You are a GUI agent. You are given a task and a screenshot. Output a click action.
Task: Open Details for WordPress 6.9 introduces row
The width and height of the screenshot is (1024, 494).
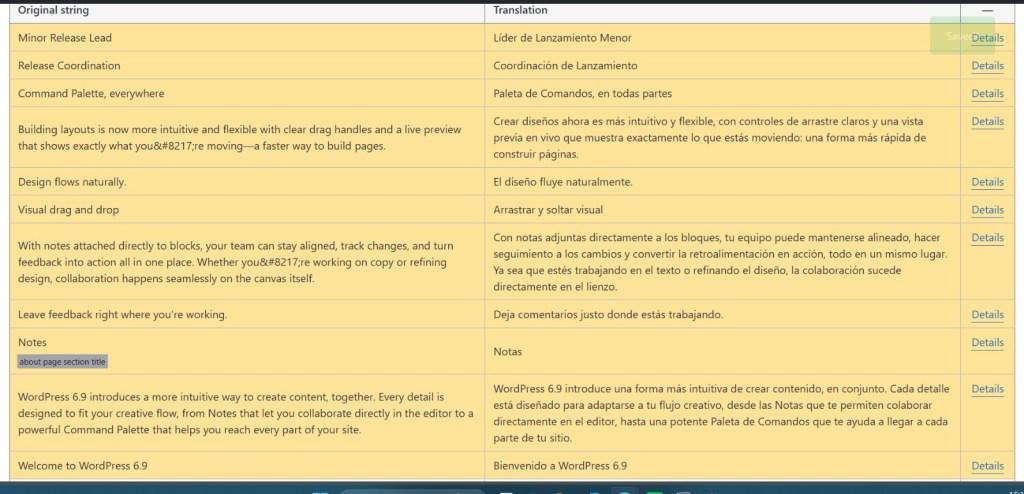coord(987,389)
